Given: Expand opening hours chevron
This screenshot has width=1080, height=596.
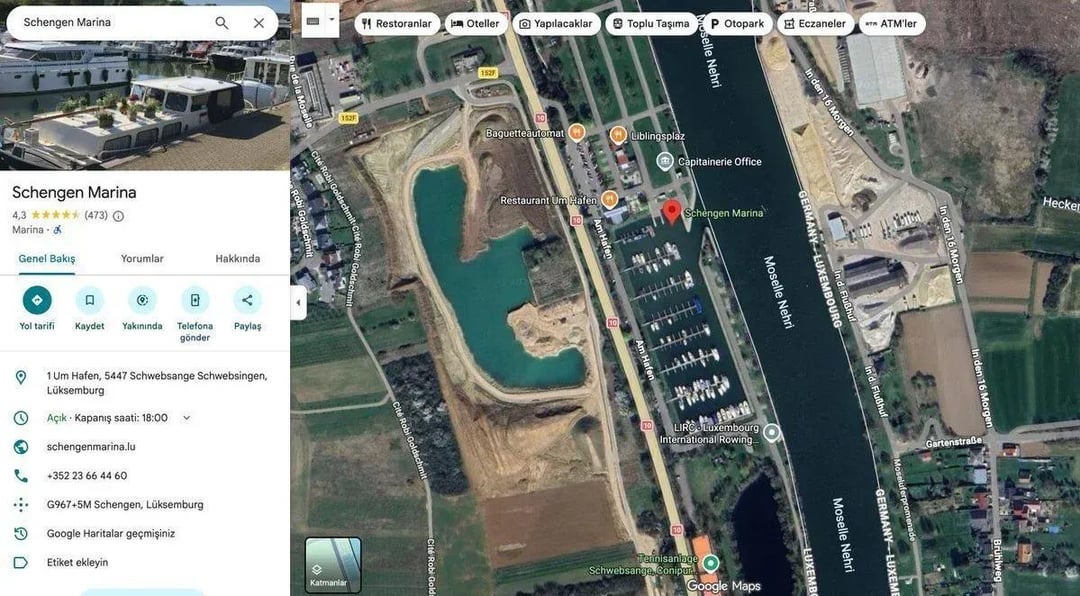Looking at the screenshot, I should pyautogui.click(x=186, y=418).
